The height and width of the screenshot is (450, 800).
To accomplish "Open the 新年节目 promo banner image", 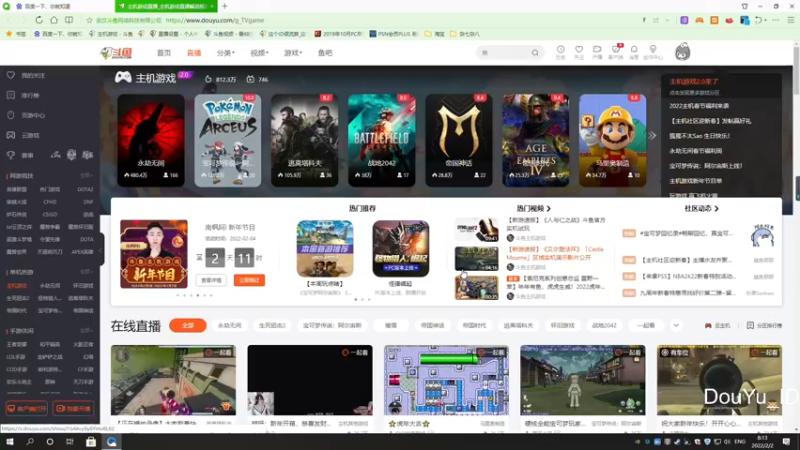I will point(154,254).
